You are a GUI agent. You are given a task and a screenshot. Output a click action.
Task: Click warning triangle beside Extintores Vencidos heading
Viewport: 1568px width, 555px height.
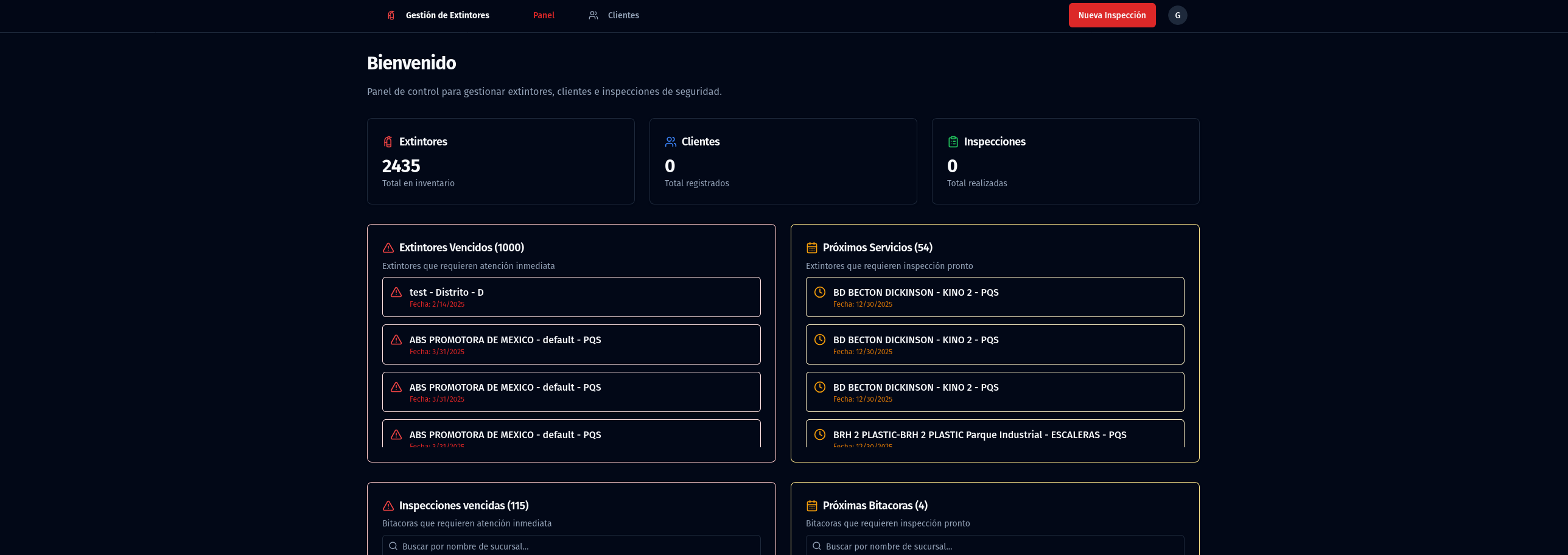388,248
